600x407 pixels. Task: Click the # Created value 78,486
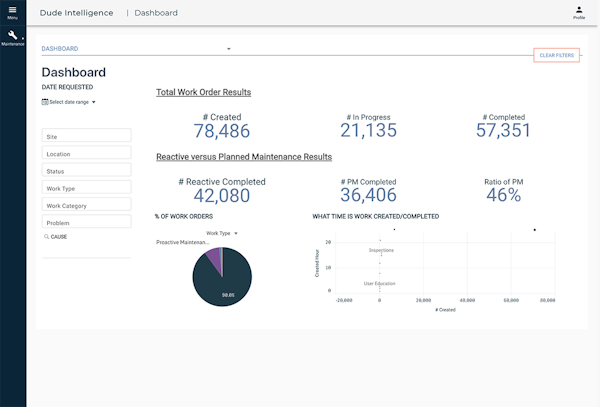point(221,131)
